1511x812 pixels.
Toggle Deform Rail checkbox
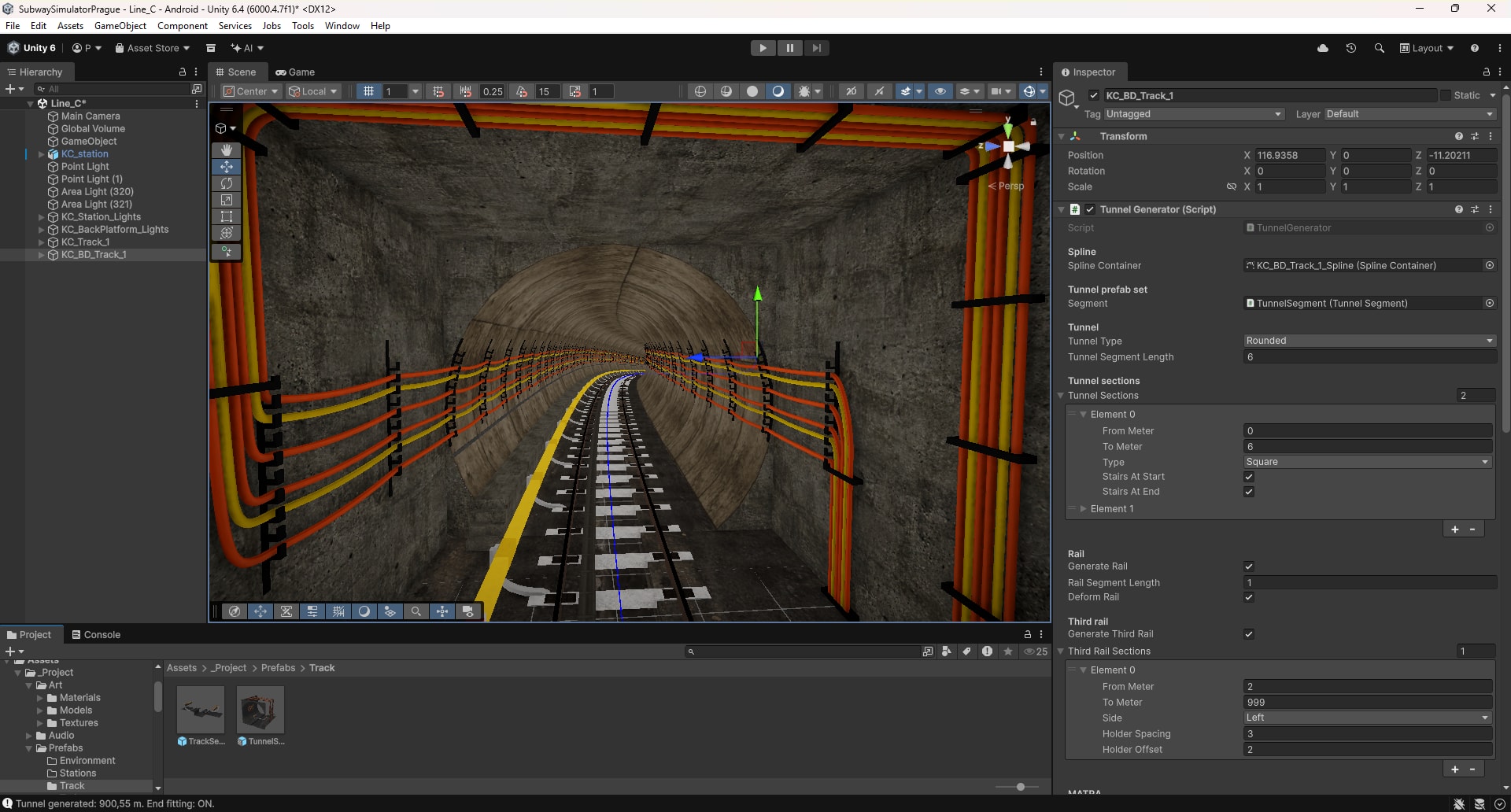(x=1249, y=597)
